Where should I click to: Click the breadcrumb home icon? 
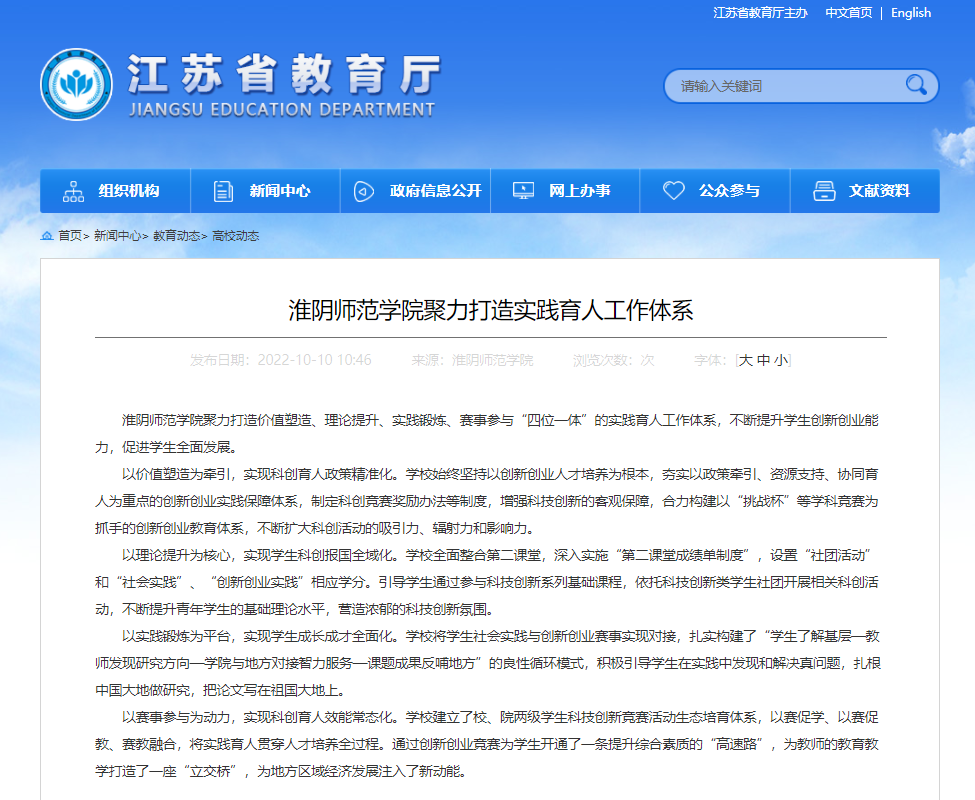pyautogui.click(x=47, y=236)
